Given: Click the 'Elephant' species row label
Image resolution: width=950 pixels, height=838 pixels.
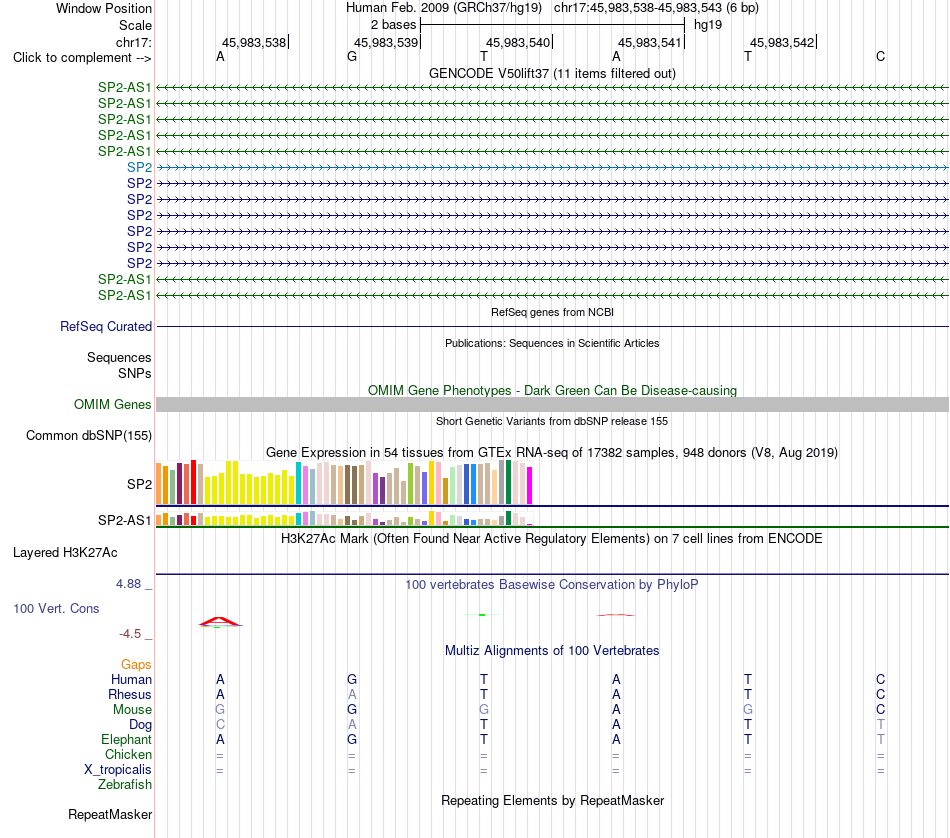Looking at the screenshot, I should pyautogui.click(x=126, y=739).
